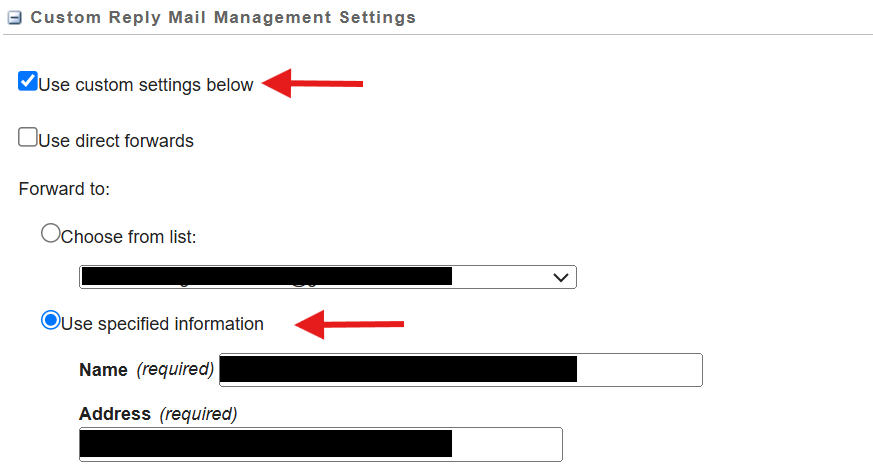The height and width of the screenshot is (466, 873).
Task: Select the Choose from list radio button
Action: point(51,233)
